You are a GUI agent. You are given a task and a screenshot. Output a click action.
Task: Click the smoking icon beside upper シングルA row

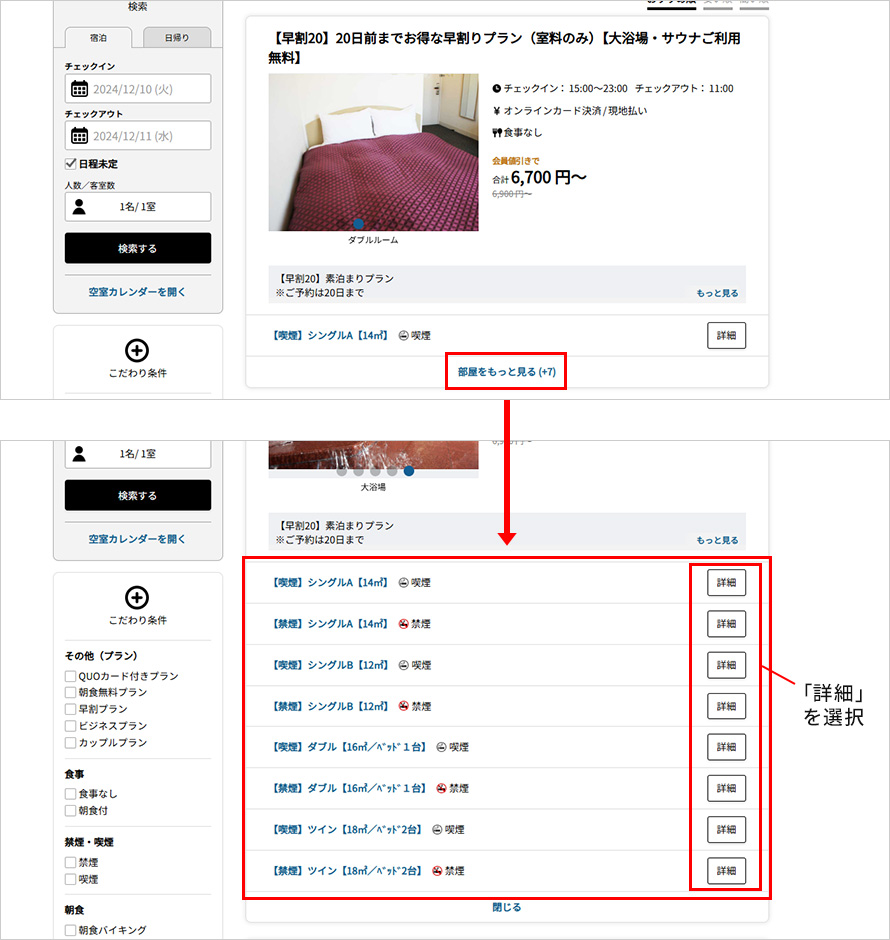[x=403, y=336]
